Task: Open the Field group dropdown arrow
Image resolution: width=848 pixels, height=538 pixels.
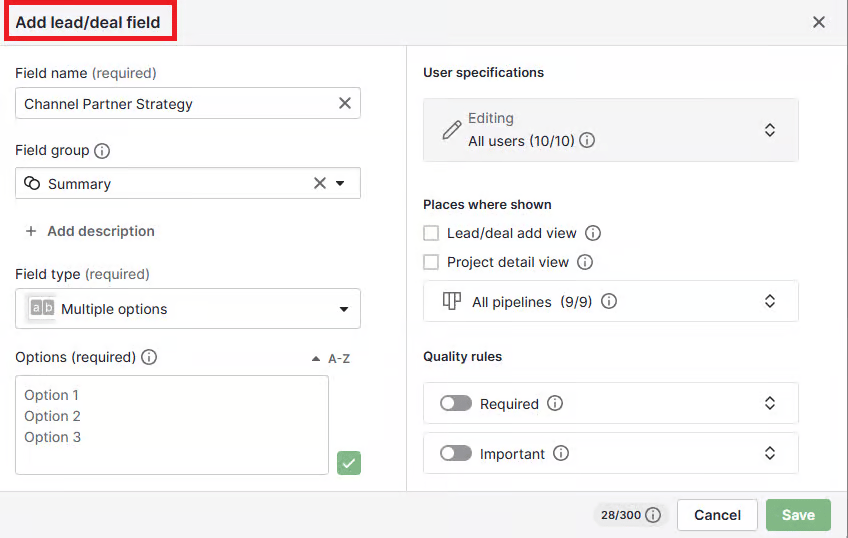Action: coord(340,183)
